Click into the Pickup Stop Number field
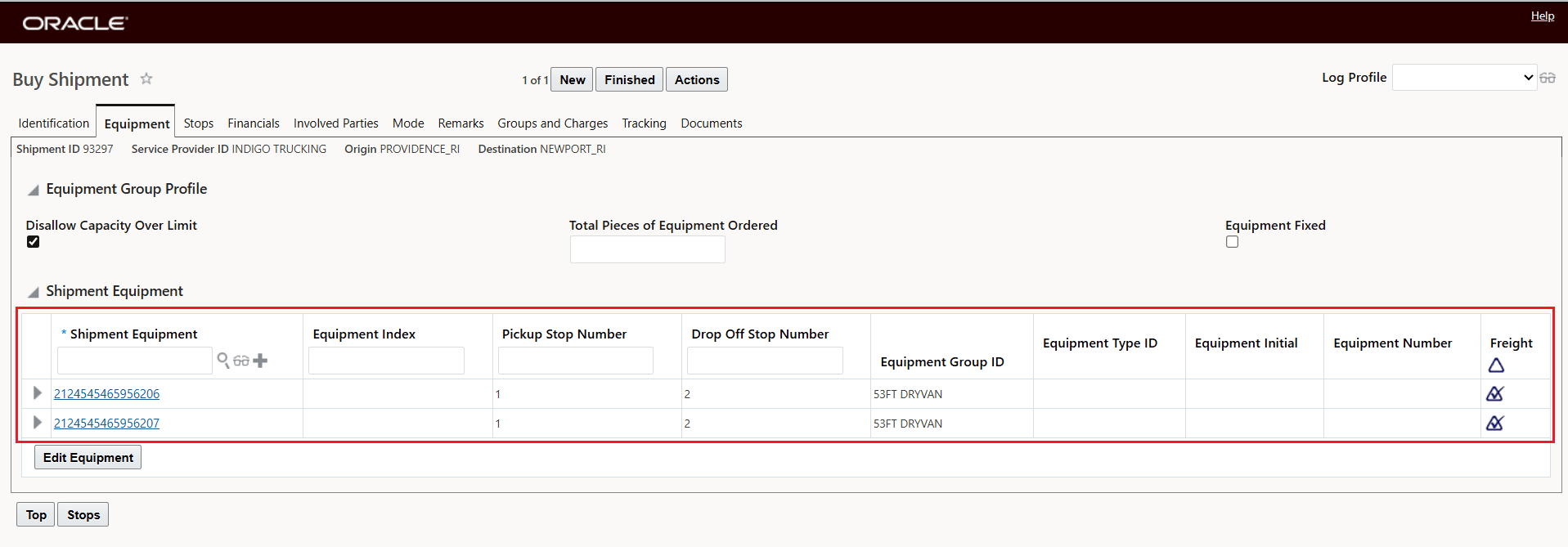Viewport: 1568px width, 547px height. tap(576, 361)
